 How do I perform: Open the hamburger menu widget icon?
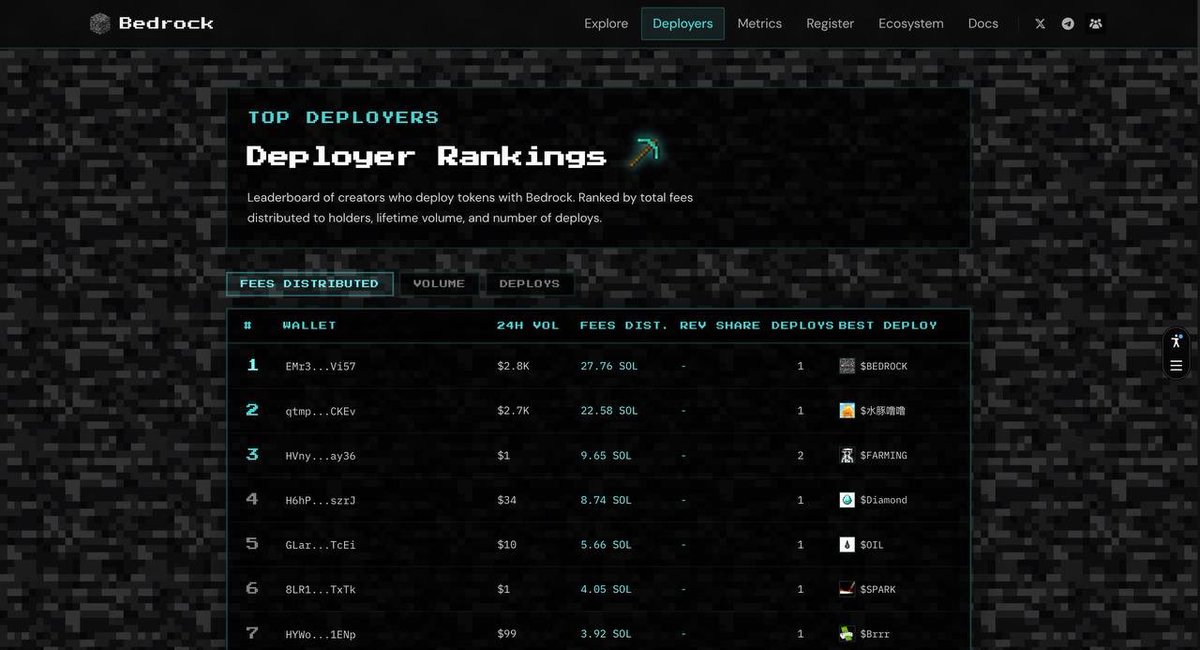click(x=1176, y=366)
